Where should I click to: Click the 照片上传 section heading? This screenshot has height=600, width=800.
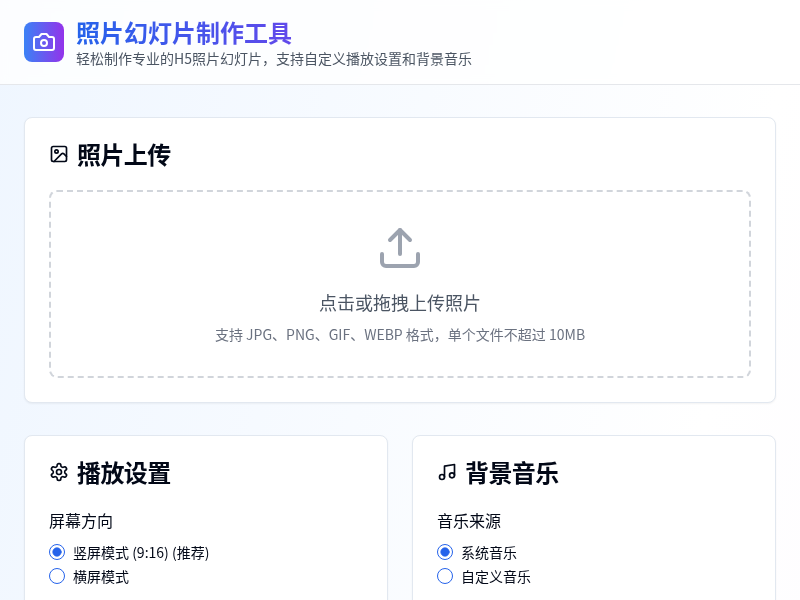tap(124, 155)
